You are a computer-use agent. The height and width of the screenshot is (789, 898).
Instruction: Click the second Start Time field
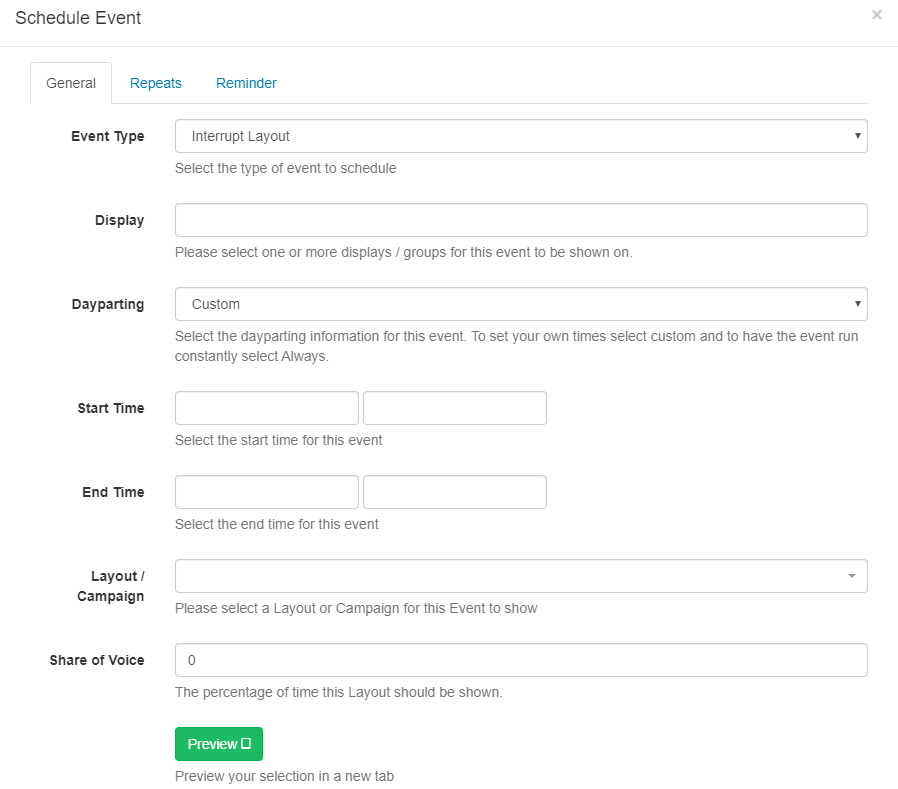pos(455,408)
